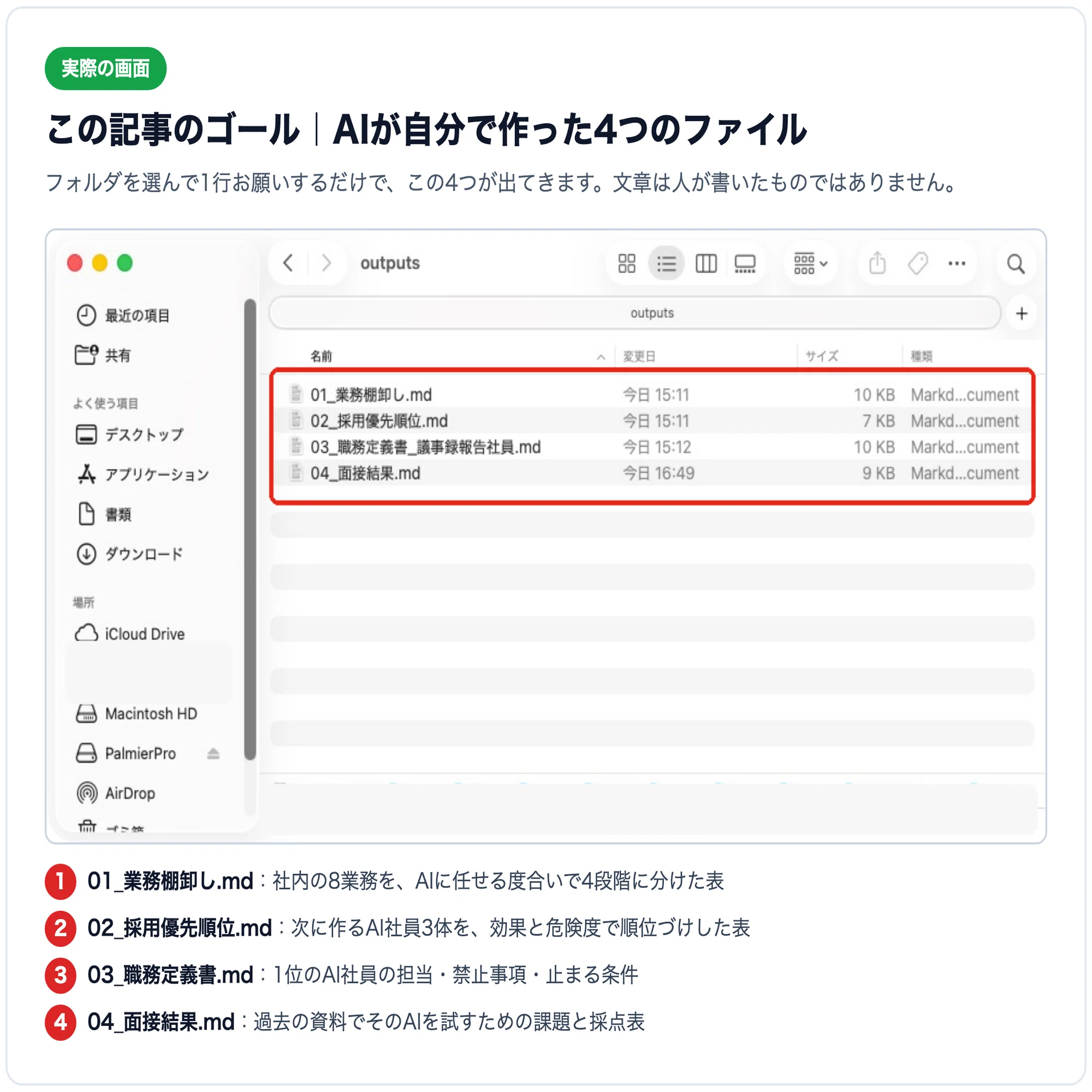Open the group-by options dropdown
Screen dimensions: 1092x1092
coord(810,263)
